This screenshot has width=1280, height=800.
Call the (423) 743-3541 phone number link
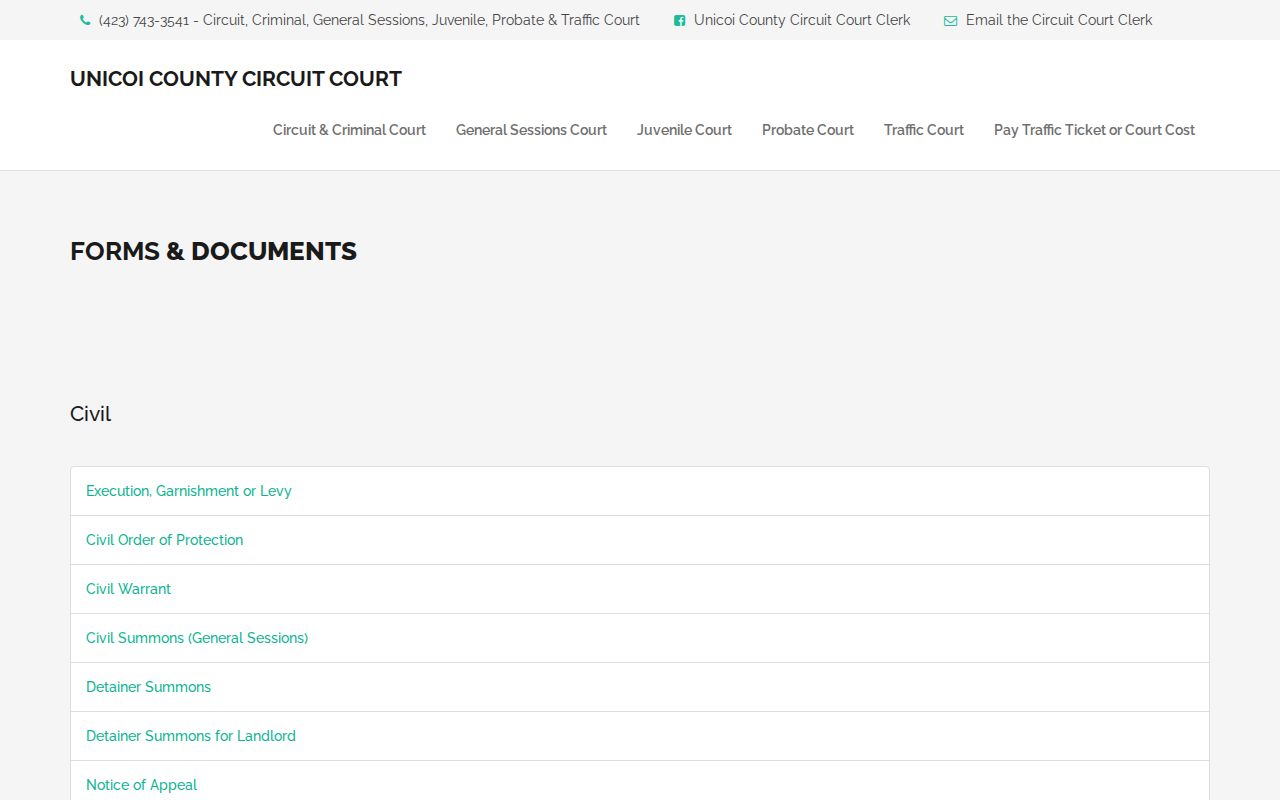[x=369, y=20]
